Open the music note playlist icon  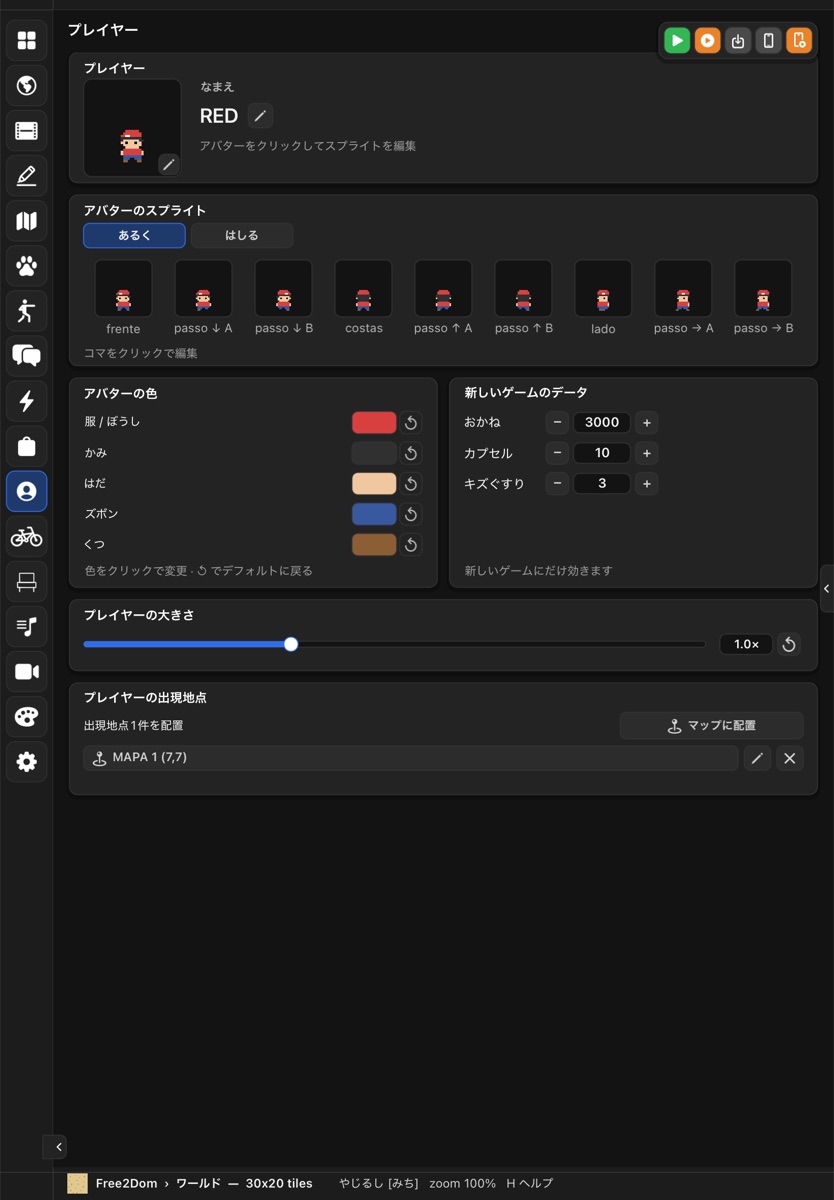click(x=27, y=627)
